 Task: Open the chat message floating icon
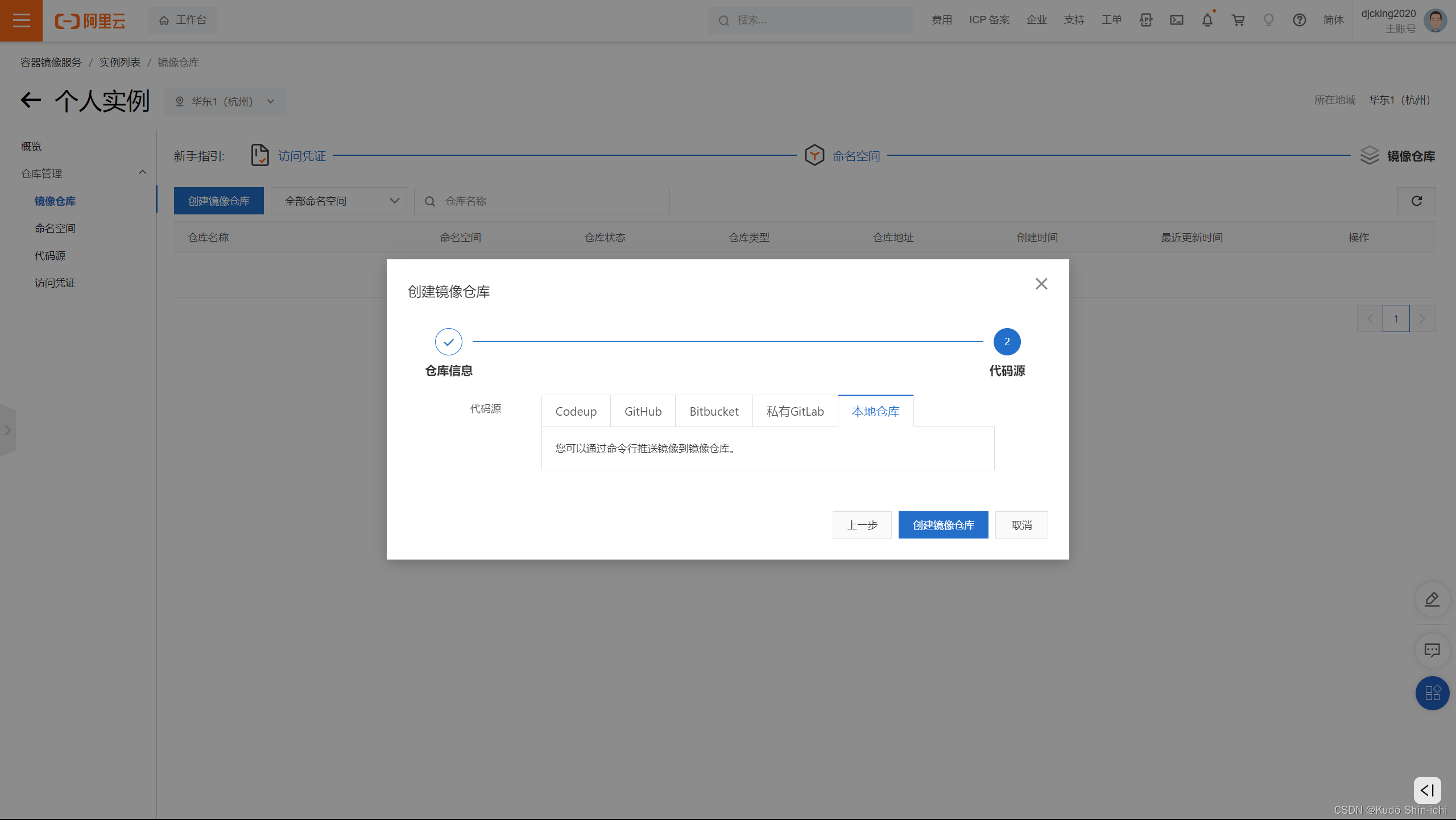click(1432, 650)
